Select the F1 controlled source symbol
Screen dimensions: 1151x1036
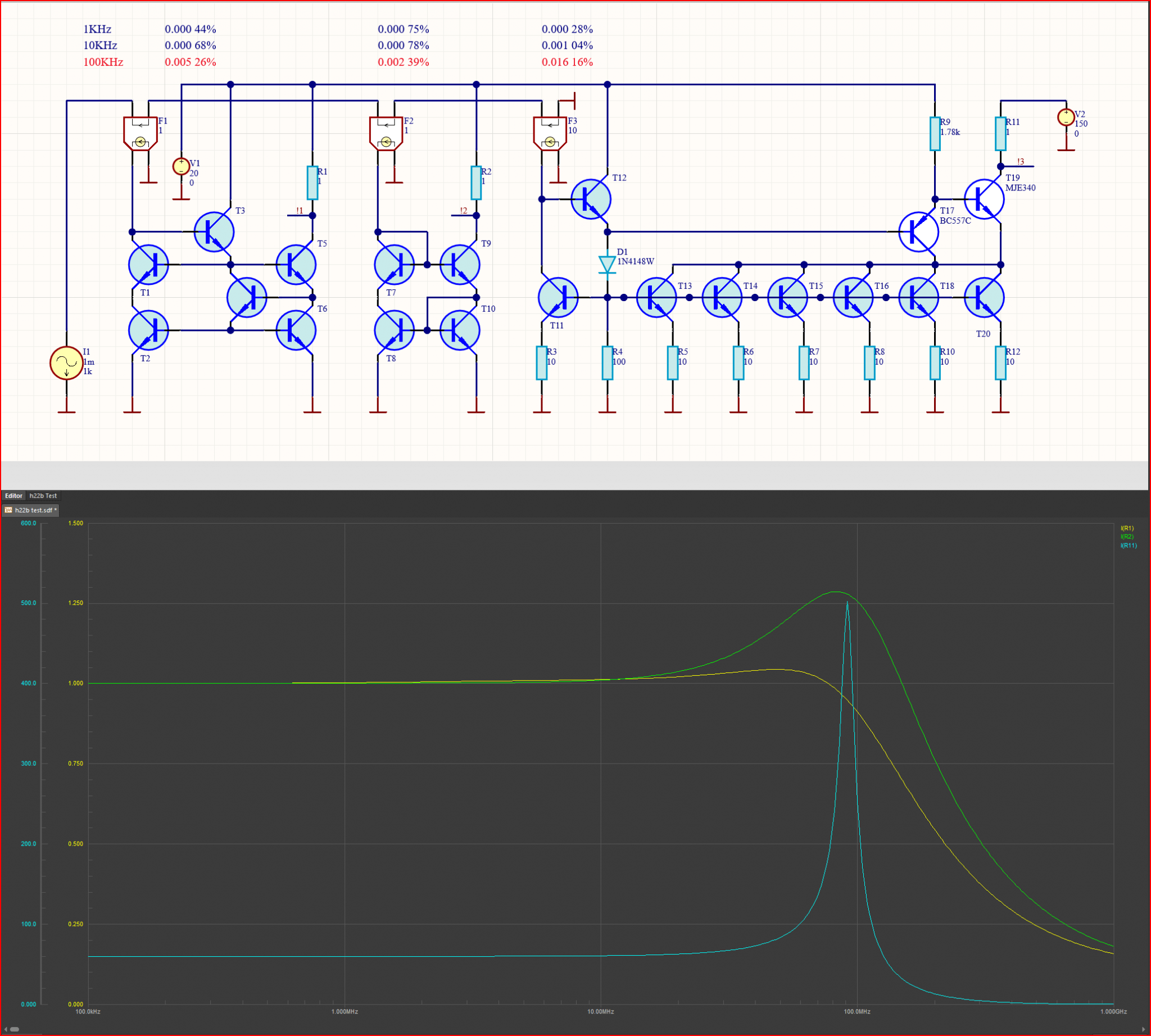[140, 134]
